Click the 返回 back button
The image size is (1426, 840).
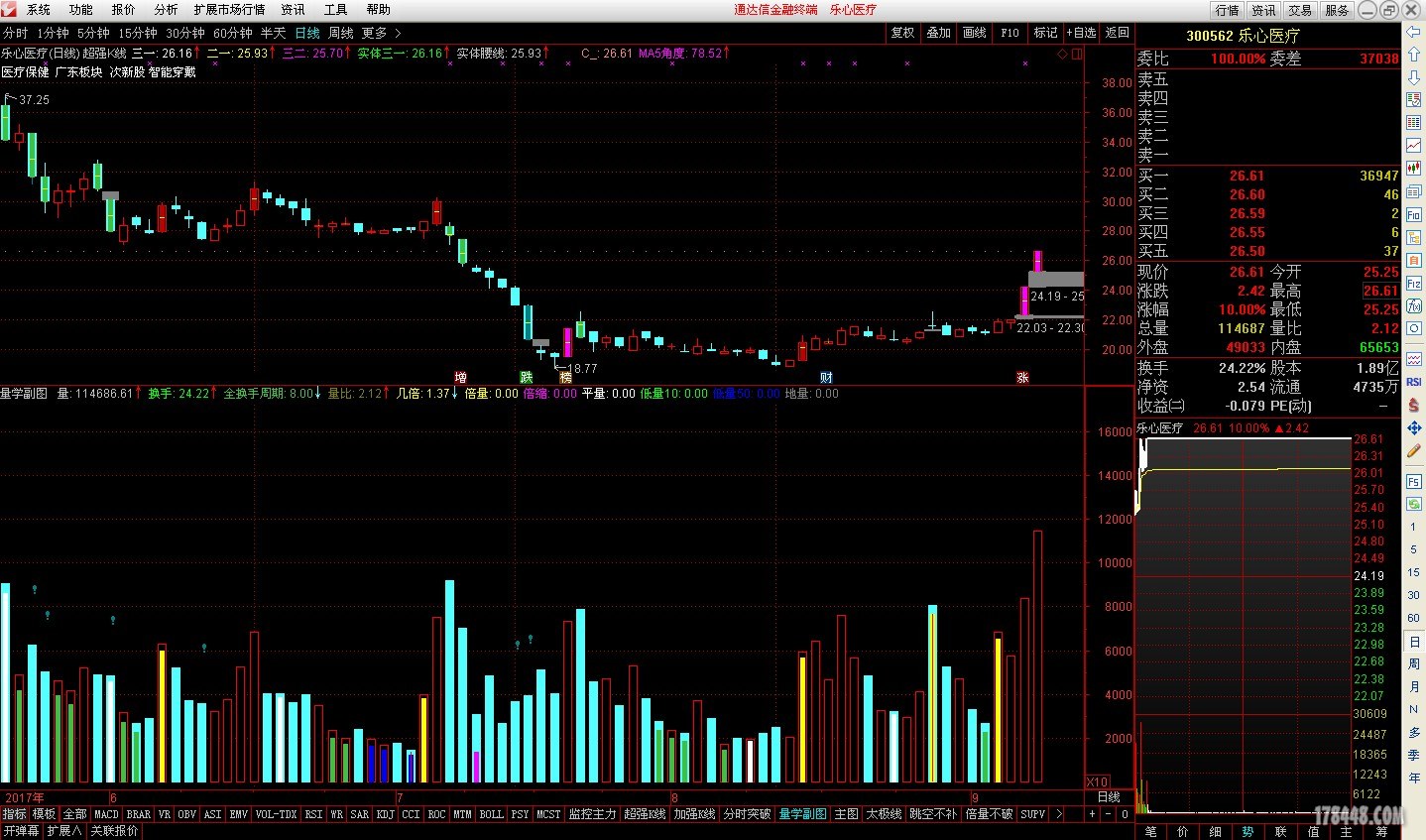coord(1118,33)
